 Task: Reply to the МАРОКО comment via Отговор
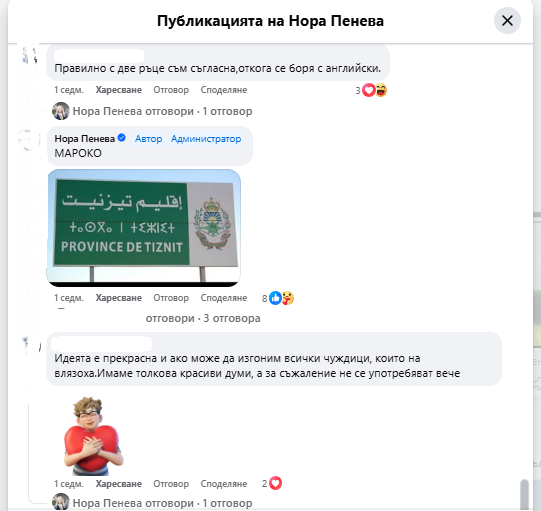coord(171,298)
